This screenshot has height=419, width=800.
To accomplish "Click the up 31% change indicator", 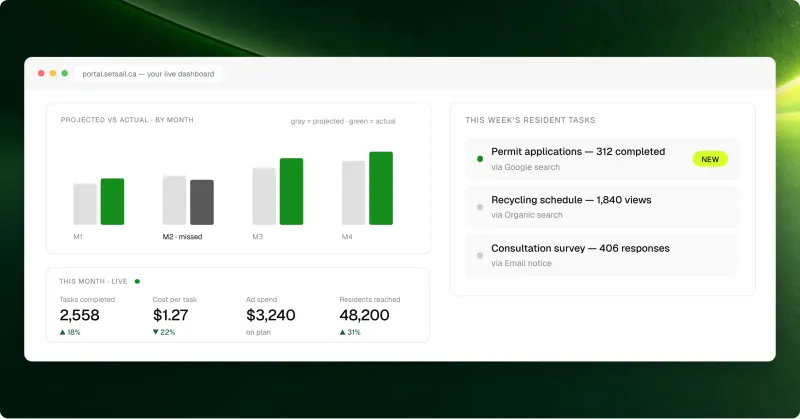I will pos(350,332).
